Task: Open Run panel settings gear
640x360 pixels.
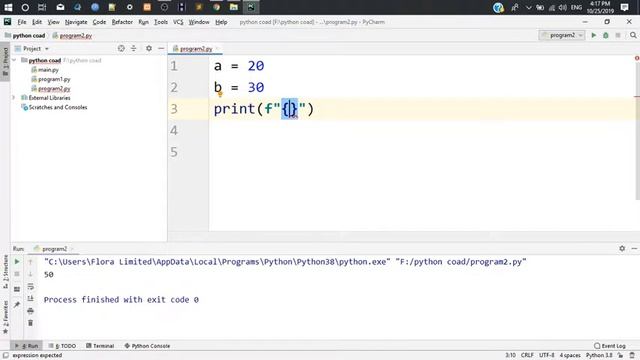Action: [x=622, y=248]
